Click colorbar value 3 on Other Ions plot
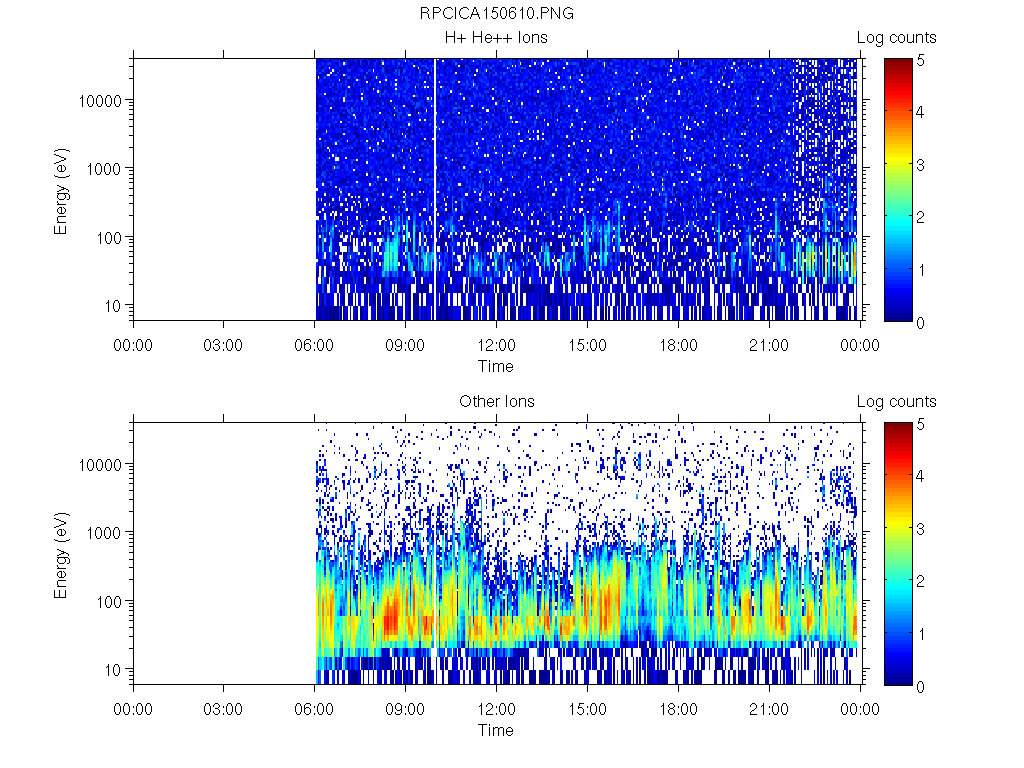 pyautogui.click(x=920, y=529)
